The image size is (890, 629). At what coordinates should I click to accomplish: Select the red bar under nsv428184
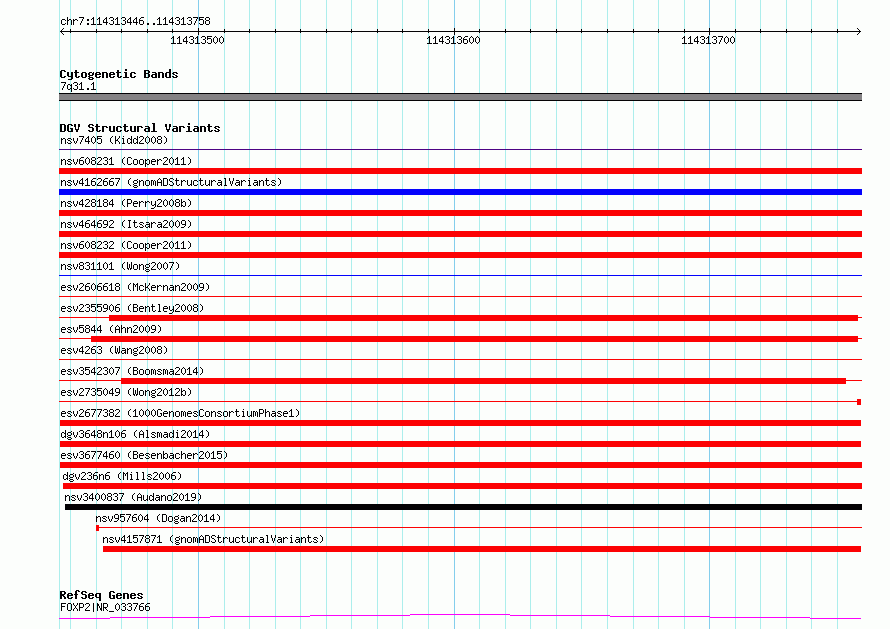click(x=460, y=213)
